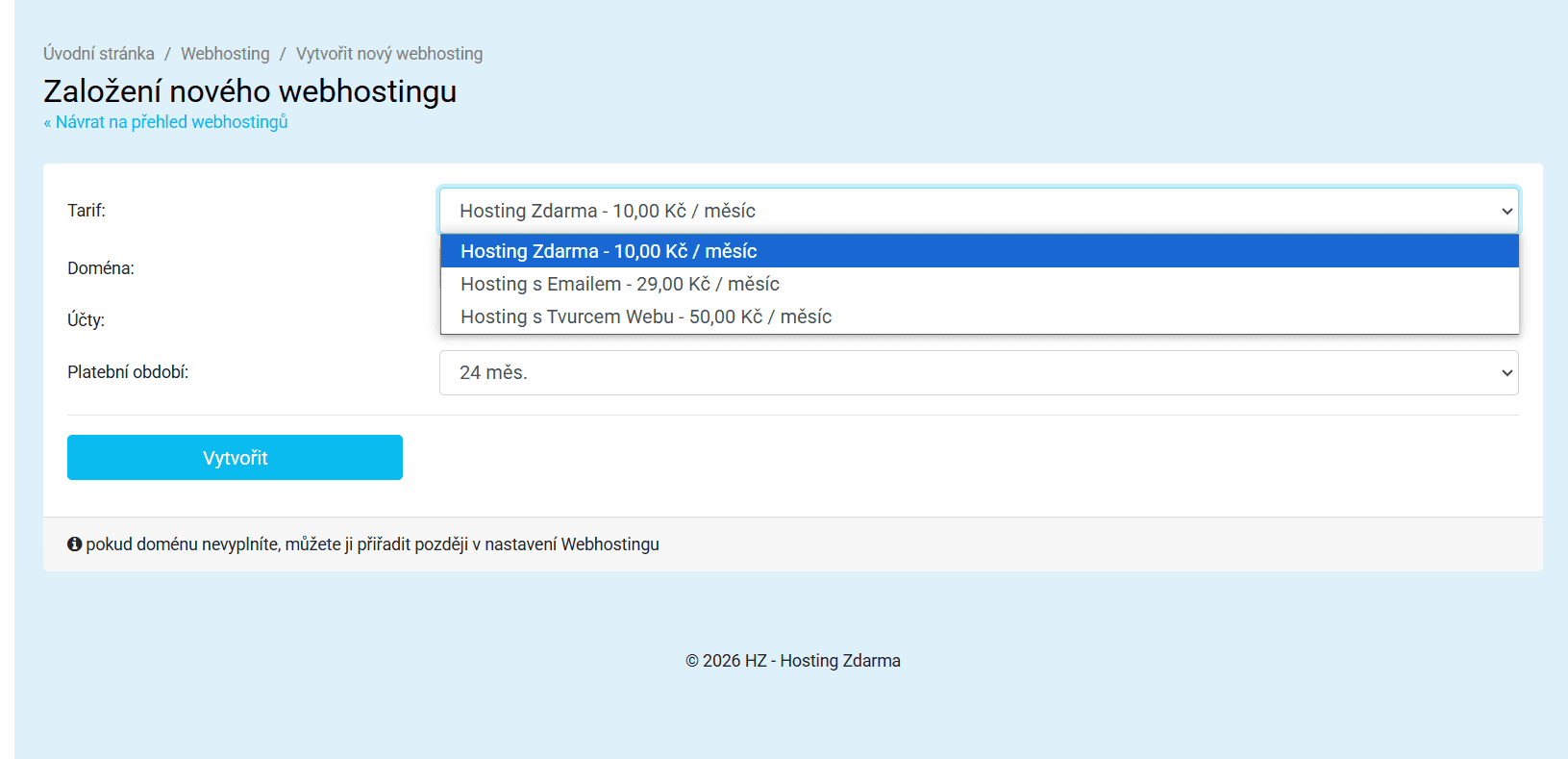Image resolution: width=1568 pixels, height=759 pixels.
Task: Navigate to Webhosting breadcrumb
Action: tap(225, 54)
